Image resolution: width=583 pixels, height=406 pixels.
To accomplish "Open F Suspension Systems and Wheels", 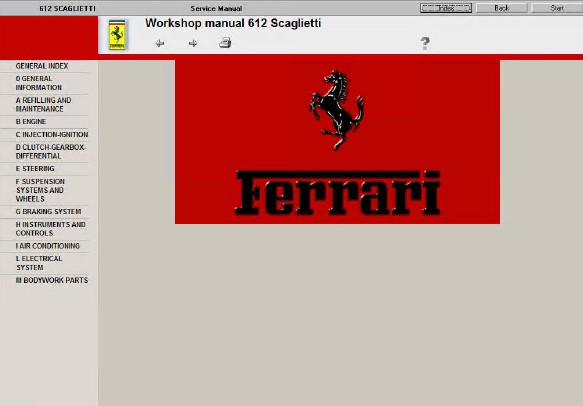I will [40, 190].
